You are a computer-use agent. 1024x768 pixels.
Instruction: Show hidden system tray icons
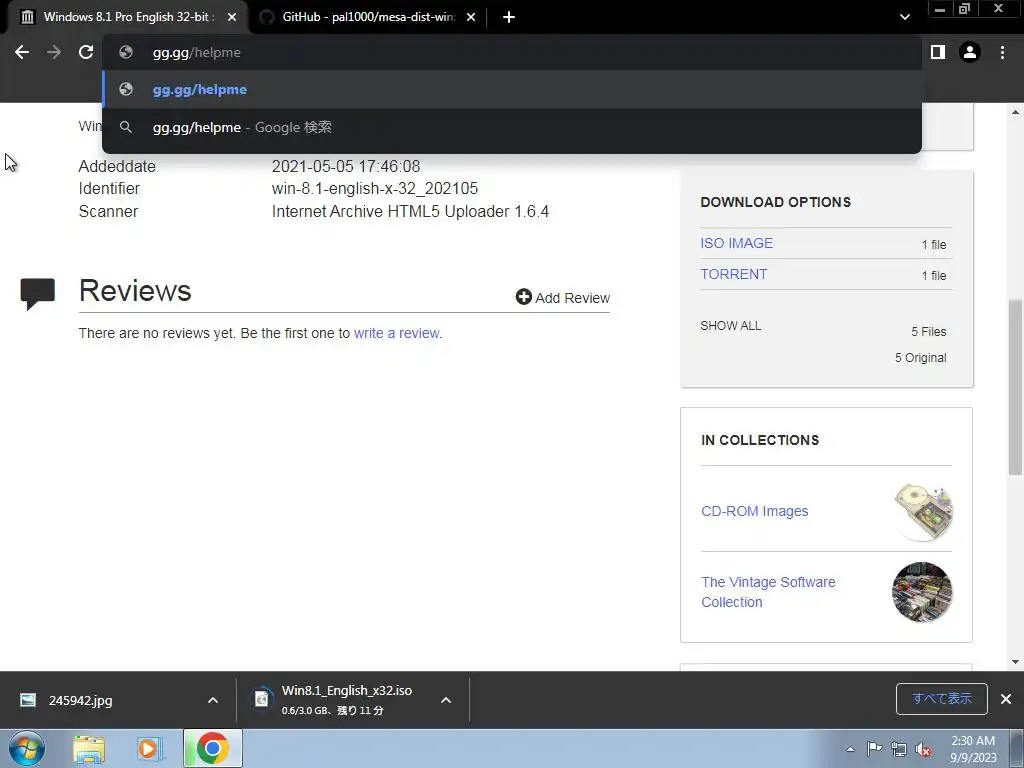[x=850, y=749]
